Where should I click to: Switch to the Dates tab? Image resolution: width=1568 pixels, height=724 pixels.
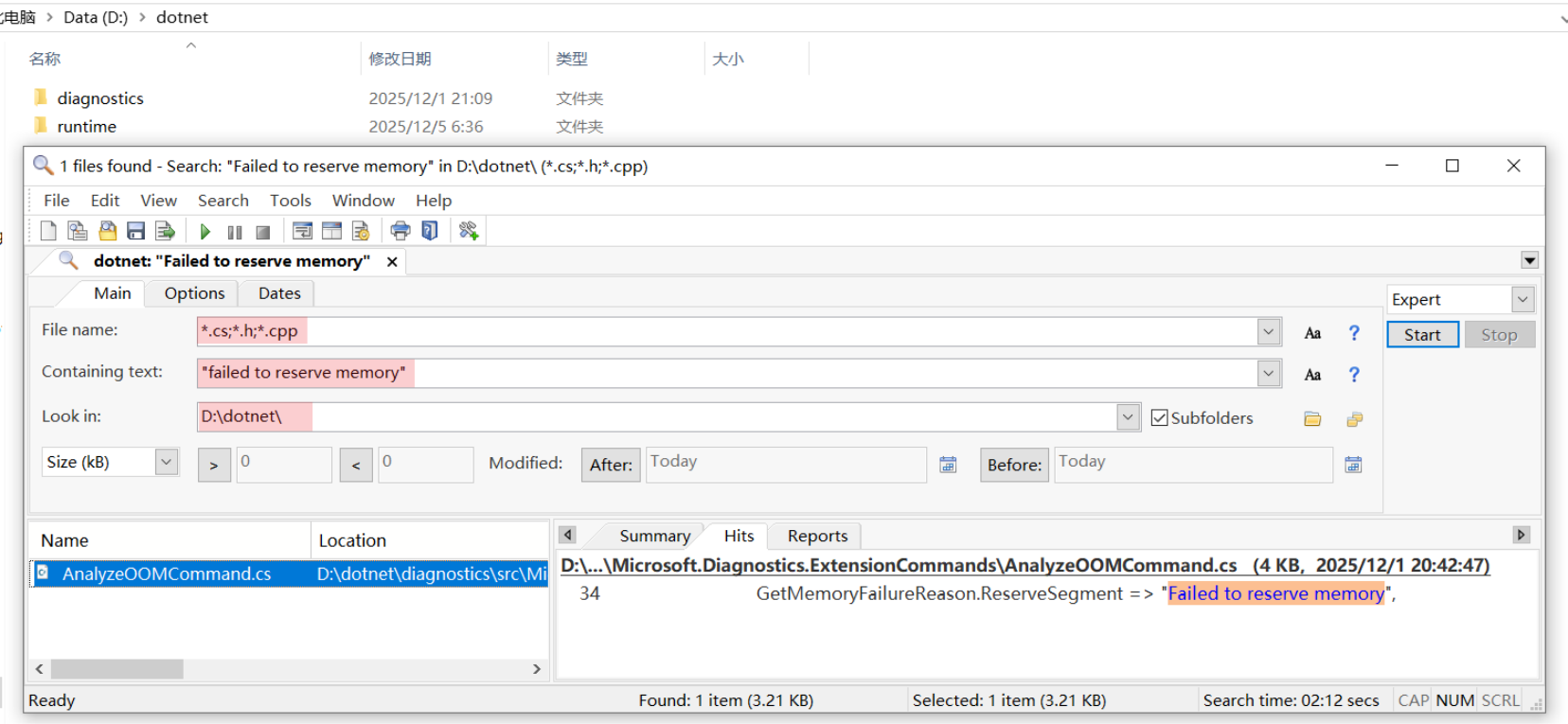coord(279,293)
